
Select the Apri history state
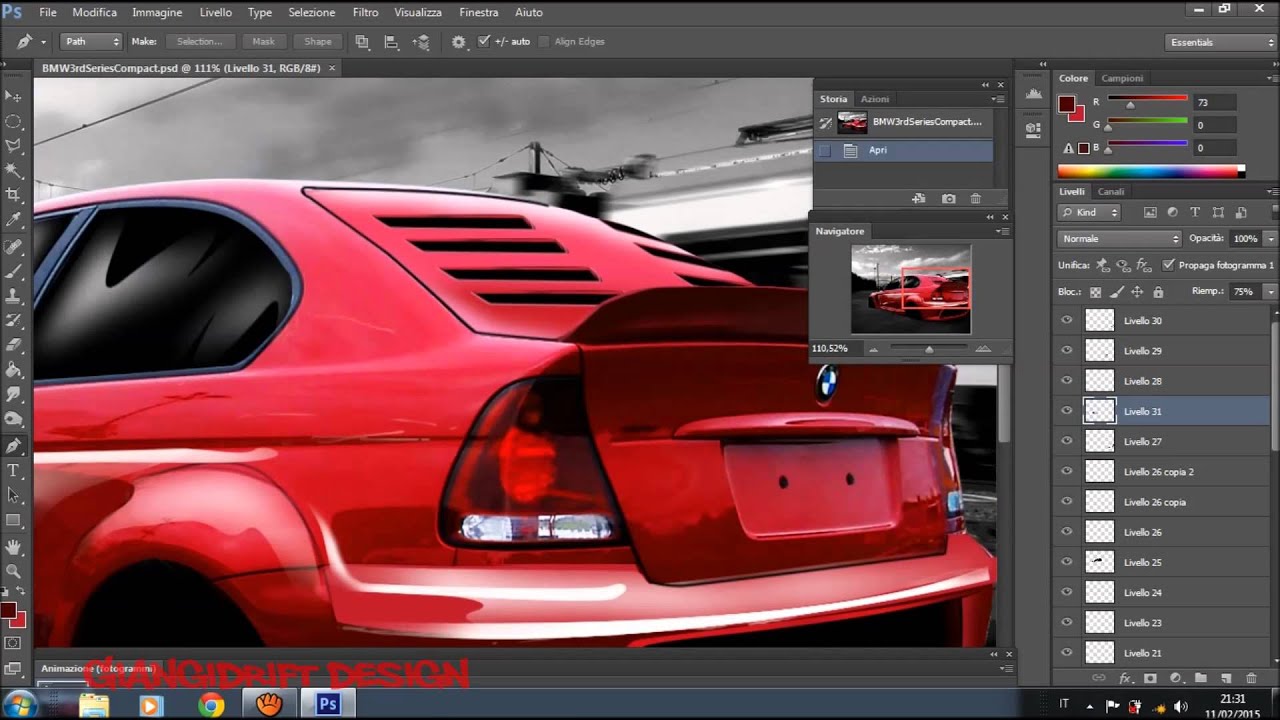pyautogui.click(x=905, y=150)
